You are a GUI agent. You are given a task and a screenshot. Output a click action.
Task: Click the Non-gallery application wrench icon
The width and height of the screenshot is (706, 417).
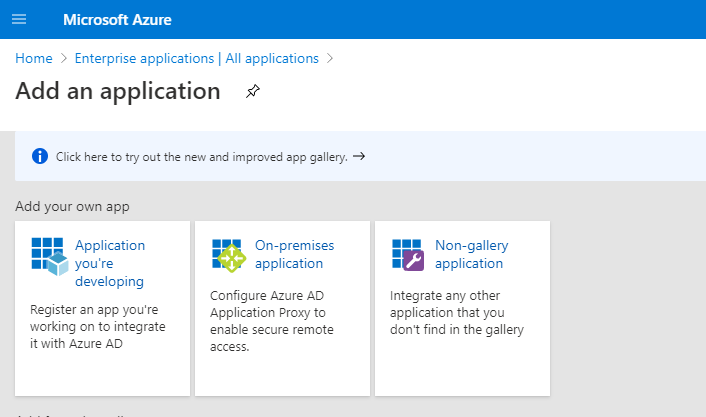[x=408, y=255]
